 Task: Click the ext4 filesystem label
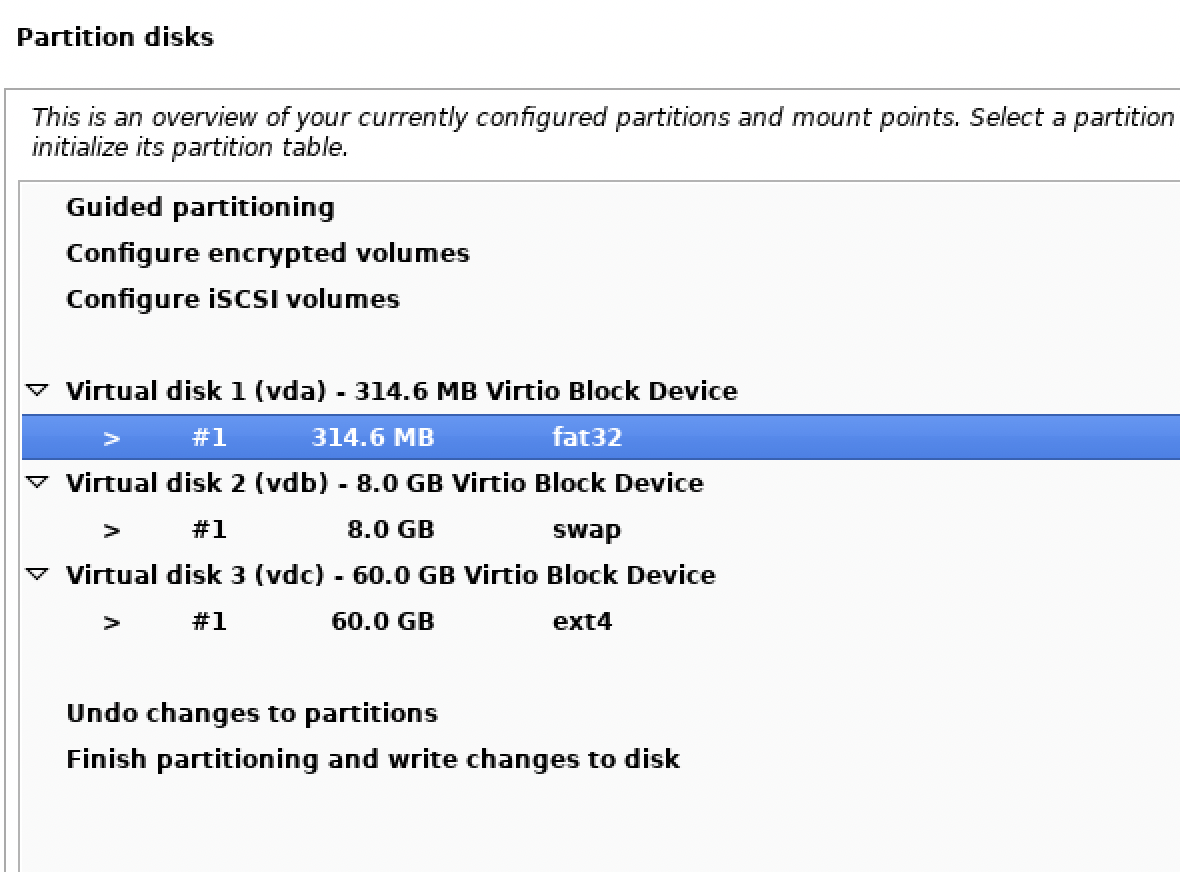pyautogui.click(x=582, y=622)
